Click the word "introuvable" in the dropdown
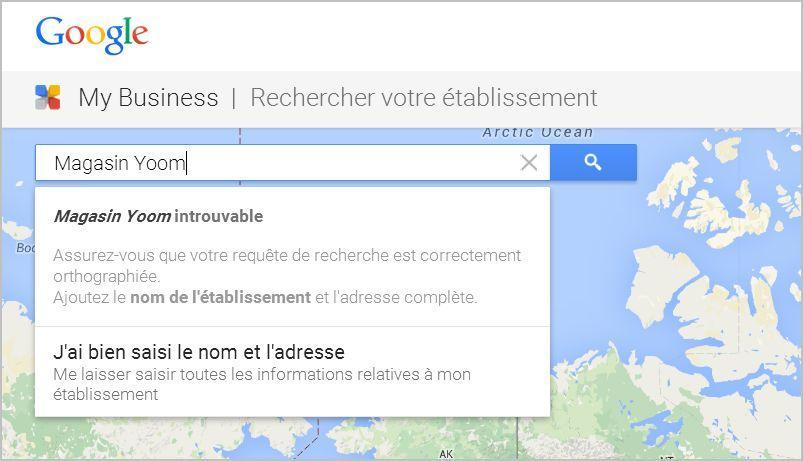 click(x=219, y=216)
